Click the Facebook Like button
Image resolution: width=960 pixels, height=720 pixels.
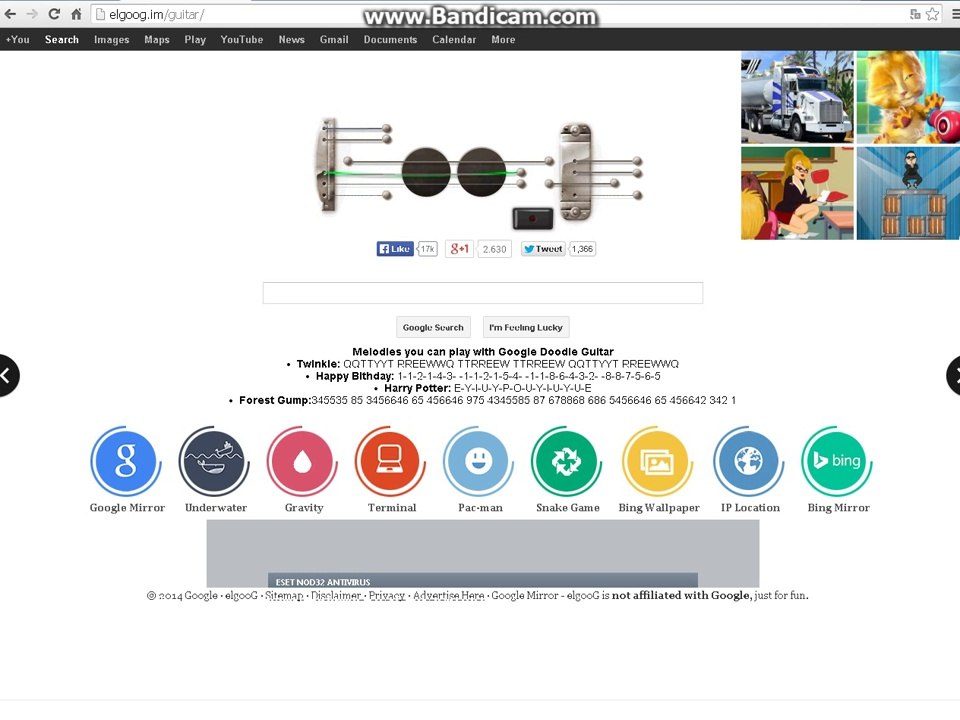tap(395, 249)
